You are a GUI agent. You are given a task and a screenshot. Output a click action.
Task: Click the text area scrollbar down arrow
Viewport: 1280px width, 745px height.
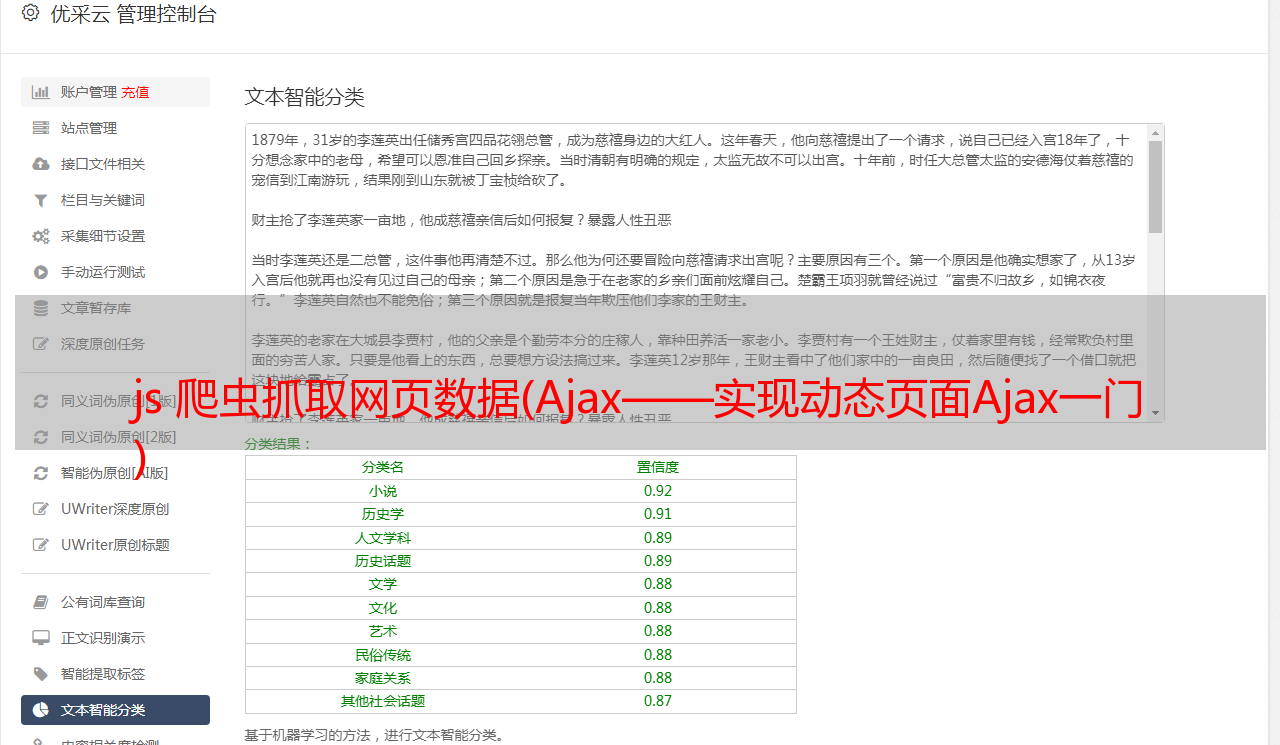[x=1156, y=413]
